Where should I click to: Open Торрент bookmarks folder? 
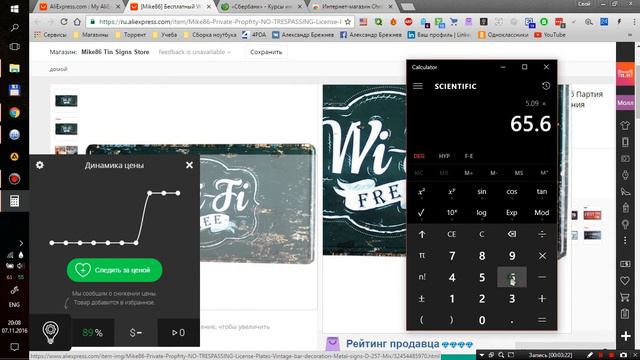(130, 35)
